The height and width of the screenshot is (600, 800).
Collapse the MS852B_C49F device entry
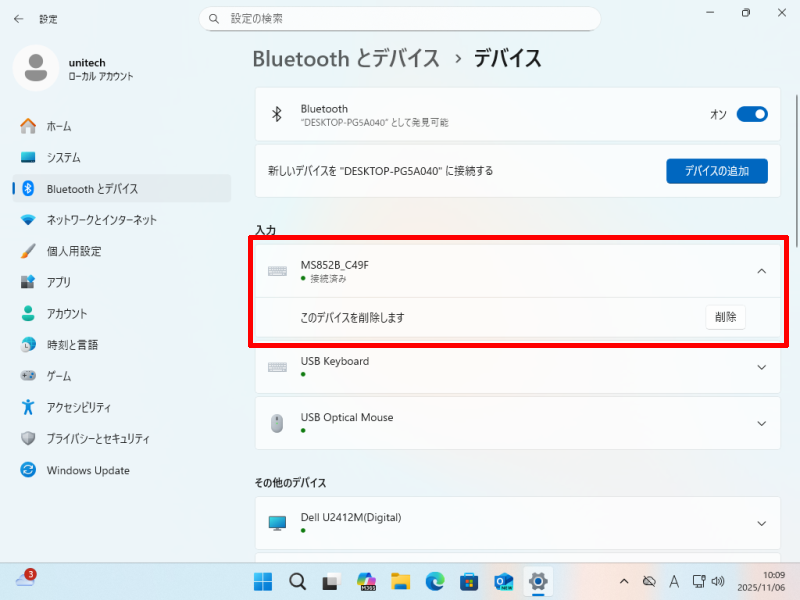761,271
